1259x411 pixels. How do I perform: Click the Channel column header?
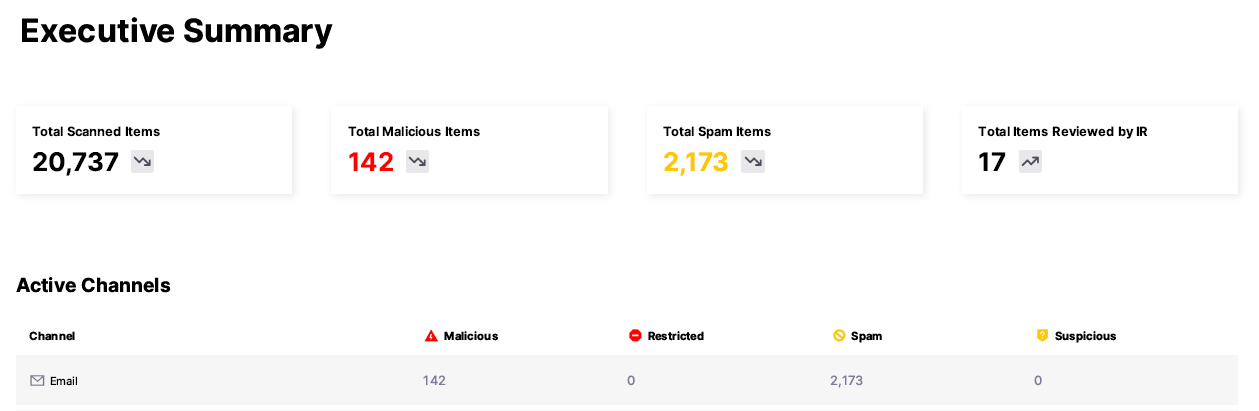tap(52, 336)
